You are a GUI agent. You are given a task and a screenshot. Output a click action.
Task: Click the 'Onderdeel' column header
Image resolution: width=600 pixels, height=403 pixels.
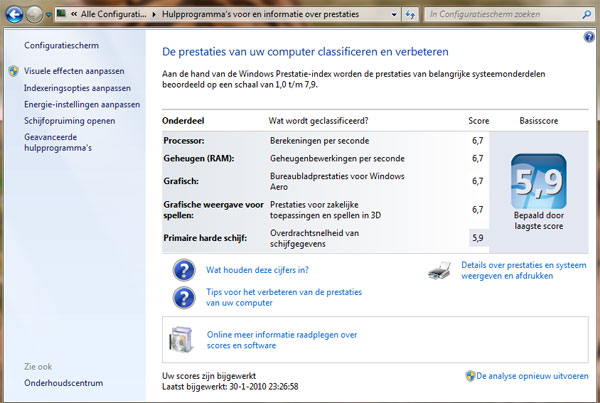[183, 121]
